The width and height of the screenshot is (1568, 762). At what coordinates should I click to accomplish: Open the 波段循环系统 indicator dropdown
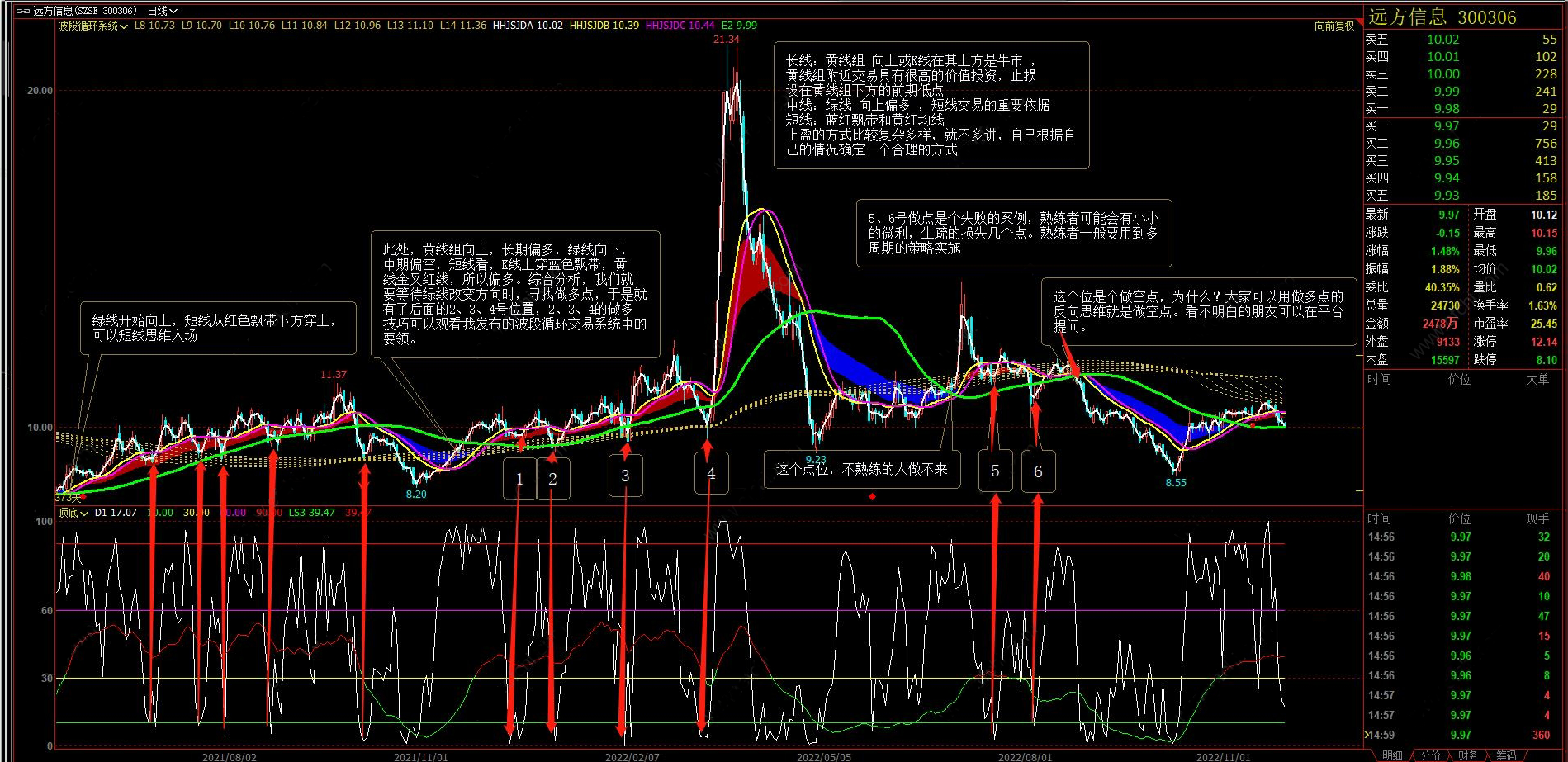coord(92,26)
